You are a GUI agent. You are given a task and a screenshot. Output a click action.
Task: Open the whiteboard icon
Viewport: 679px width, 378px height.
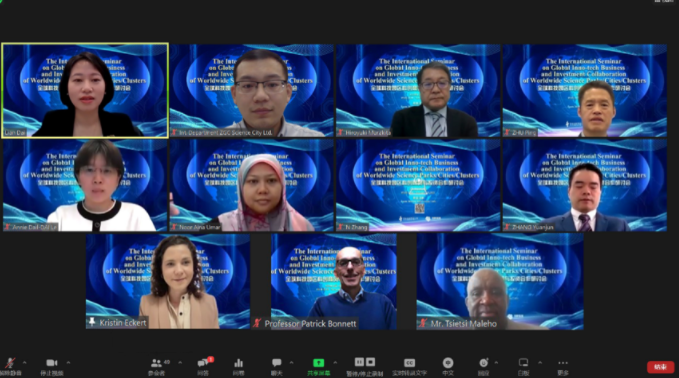[523, 362]
